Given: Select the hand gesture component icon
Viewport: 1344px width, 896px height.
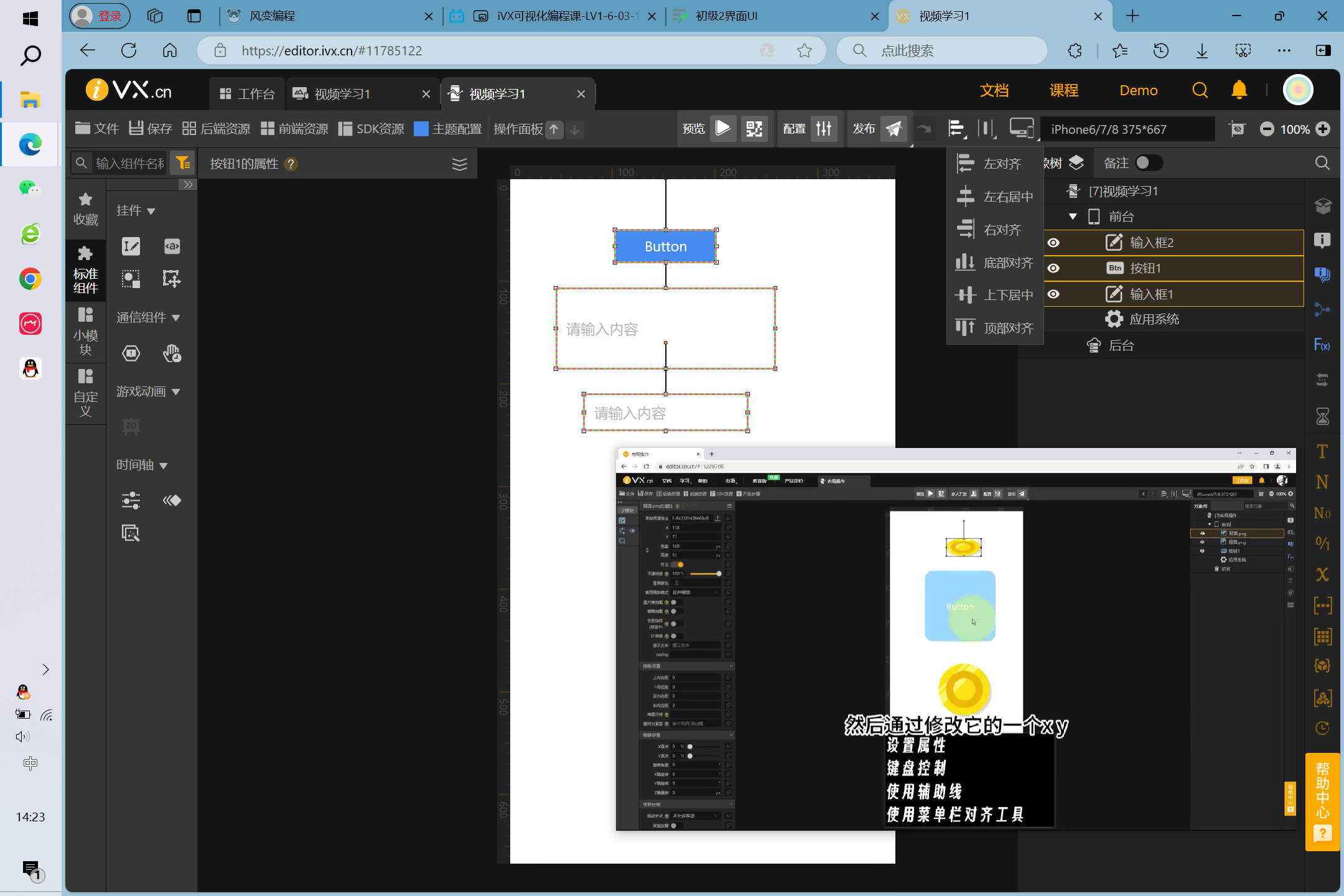Looking at the screenshot, I should [x=172, y=353].
